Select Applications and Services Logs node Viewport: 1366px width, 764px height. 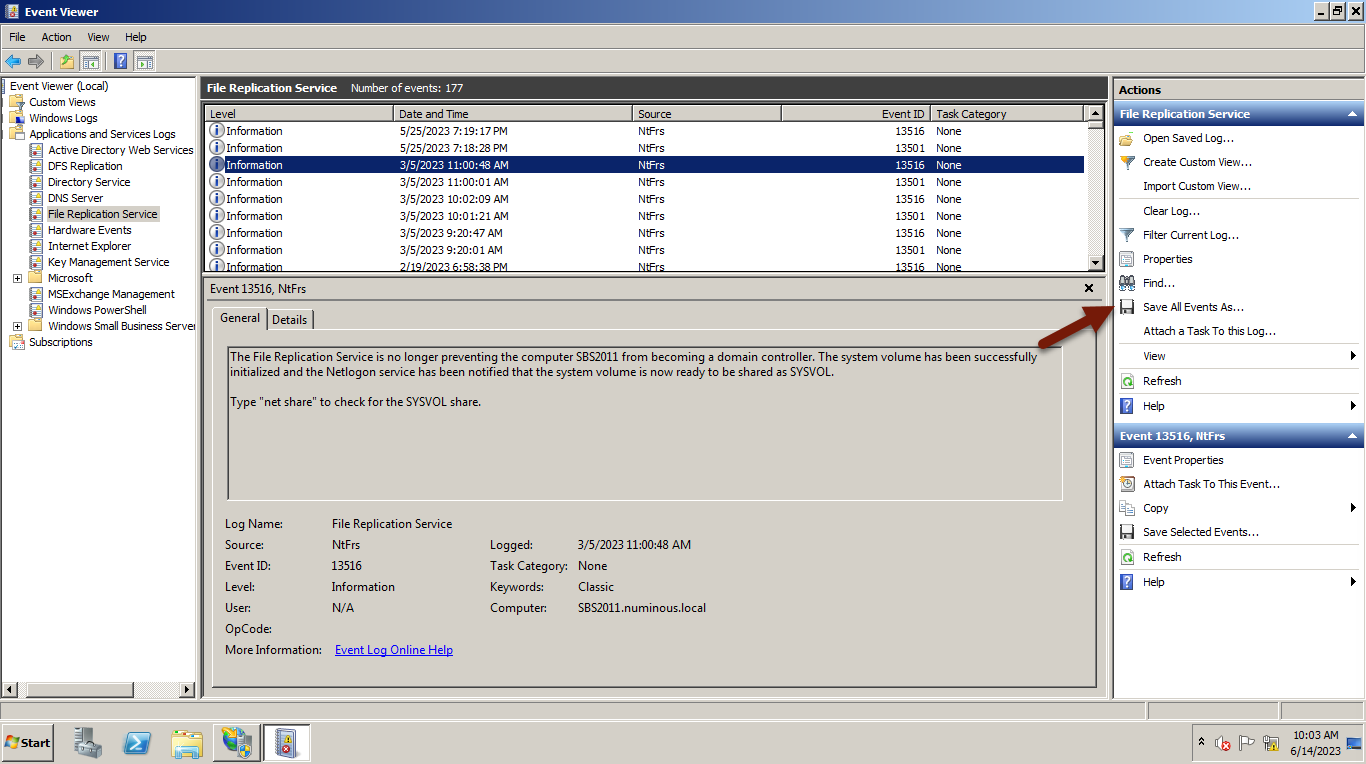(x=102, y=134)
